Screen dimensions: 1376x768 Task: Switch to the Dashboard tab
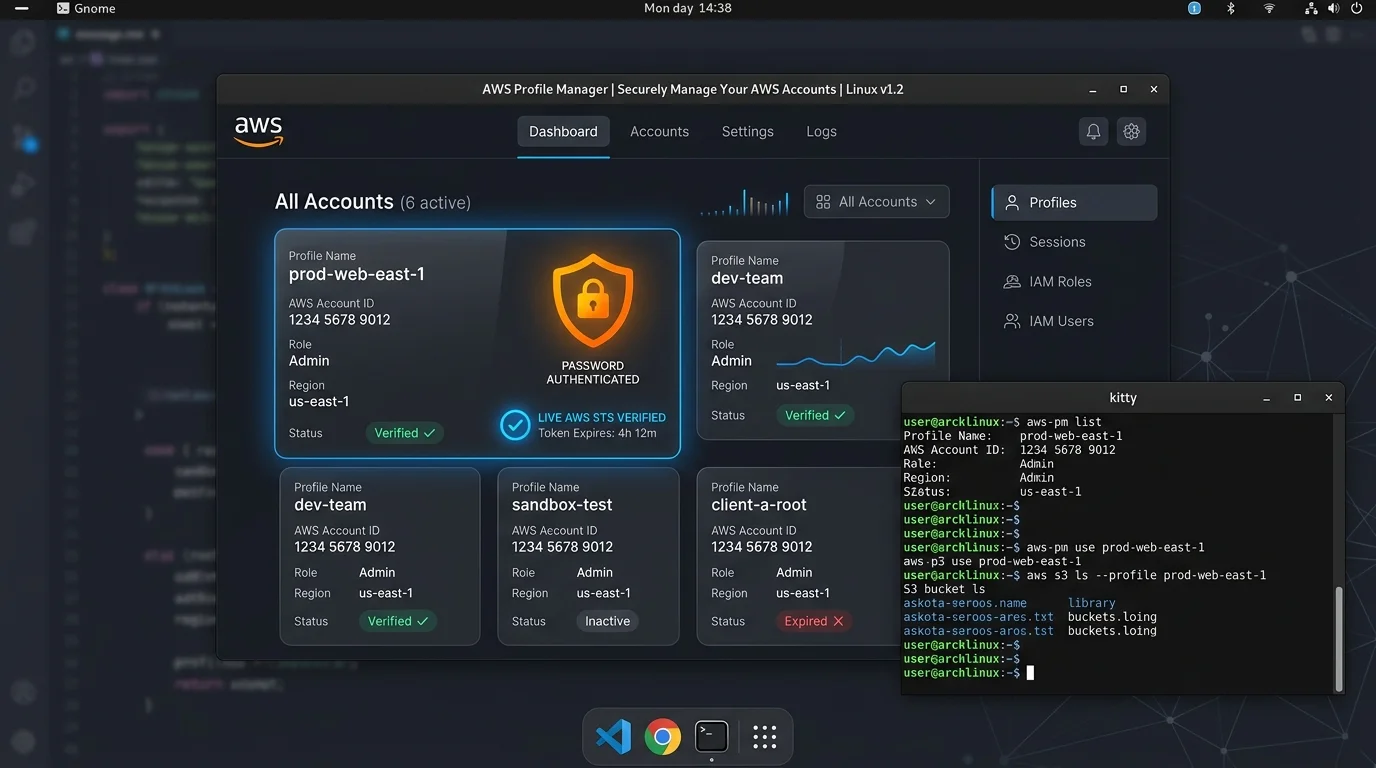[x=563, y=132]
